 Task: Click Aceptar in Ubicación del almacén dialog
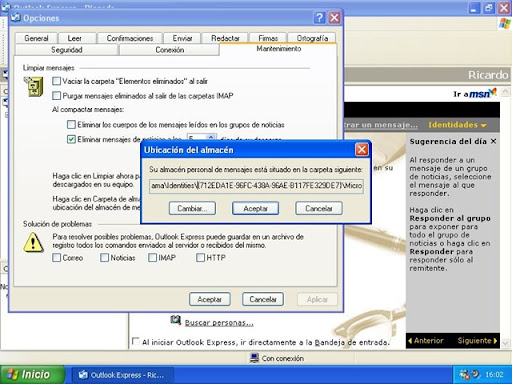coord(255,208)
